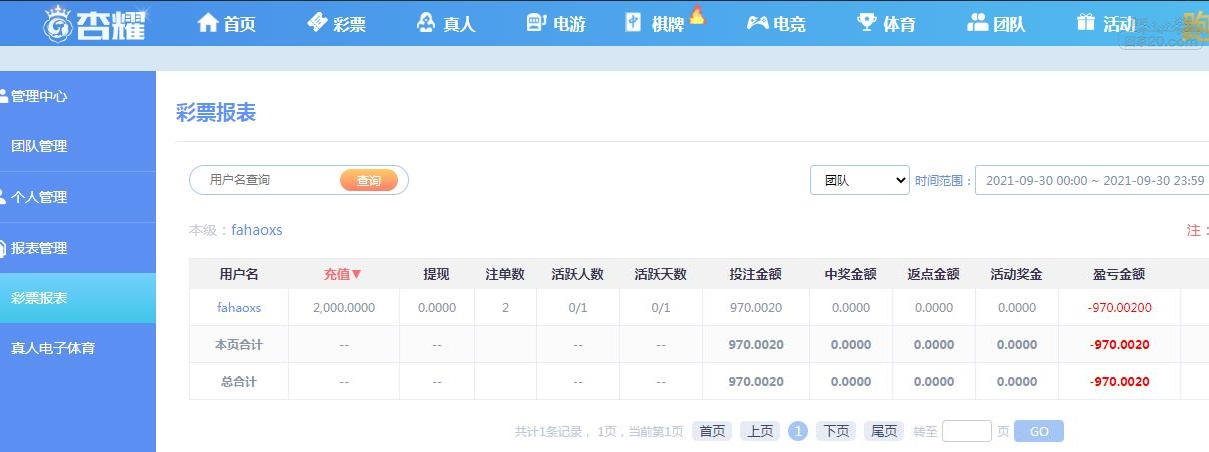The image size is (1209, 452).
Task: Click the 盈亏金额 column header
Action: pyautogui.click(x=1120, y=273)
